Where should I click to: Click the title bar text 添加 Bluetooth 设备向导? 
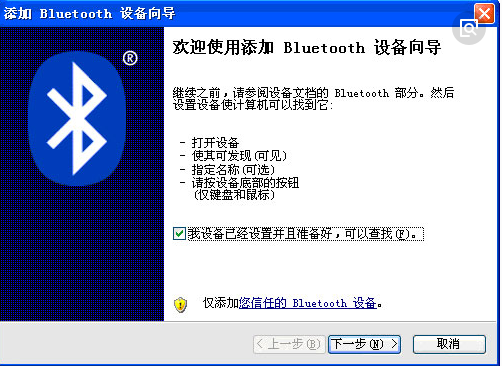tap(89, 14)
